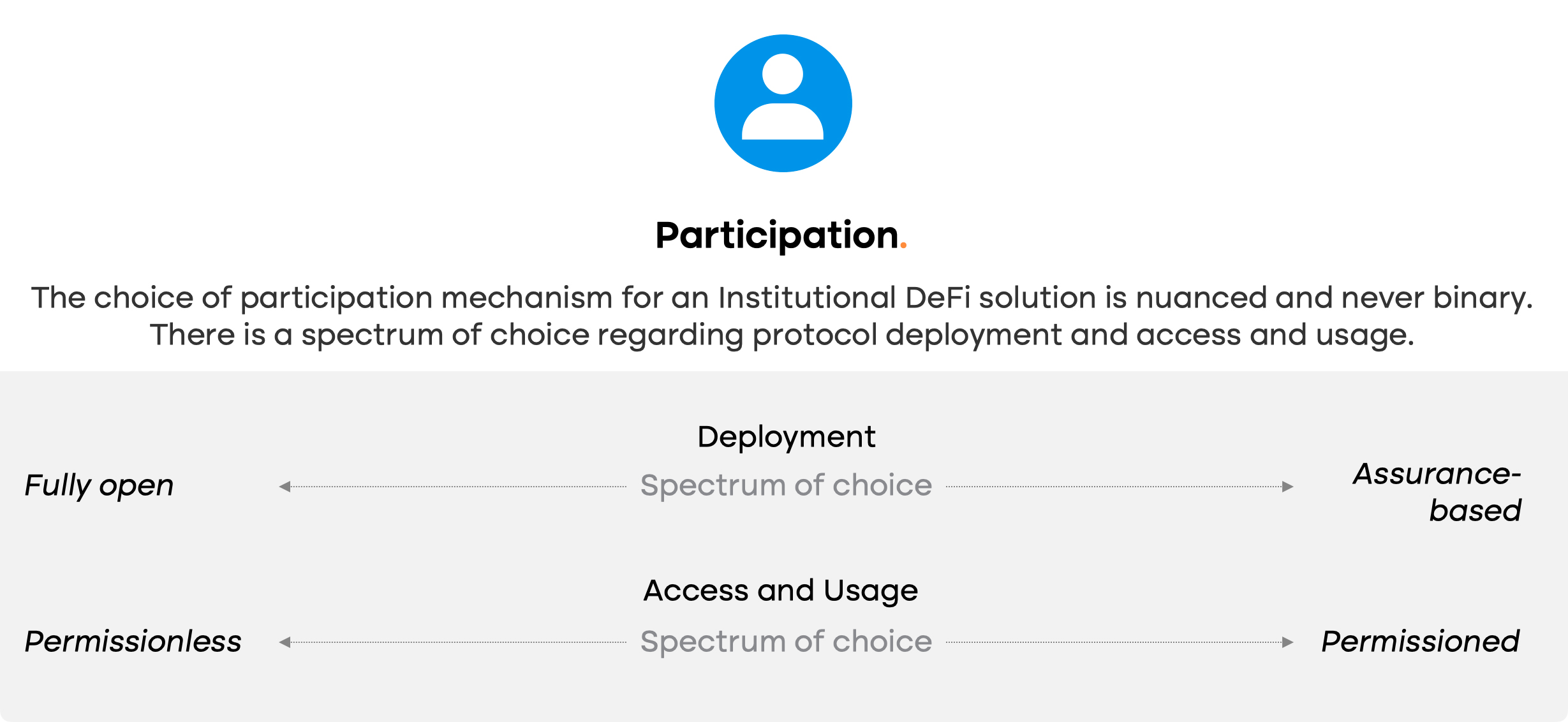Click the white shoulders shape in profile icon
This screenshot has height=722, width=1568.
[x=782, y=122]
